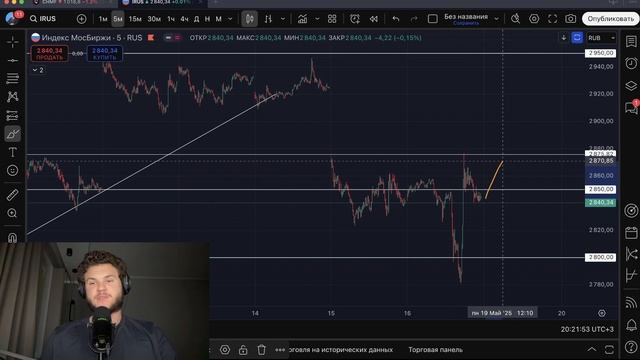
Task: Select the 5м timeframe
Action: (118, 19)
